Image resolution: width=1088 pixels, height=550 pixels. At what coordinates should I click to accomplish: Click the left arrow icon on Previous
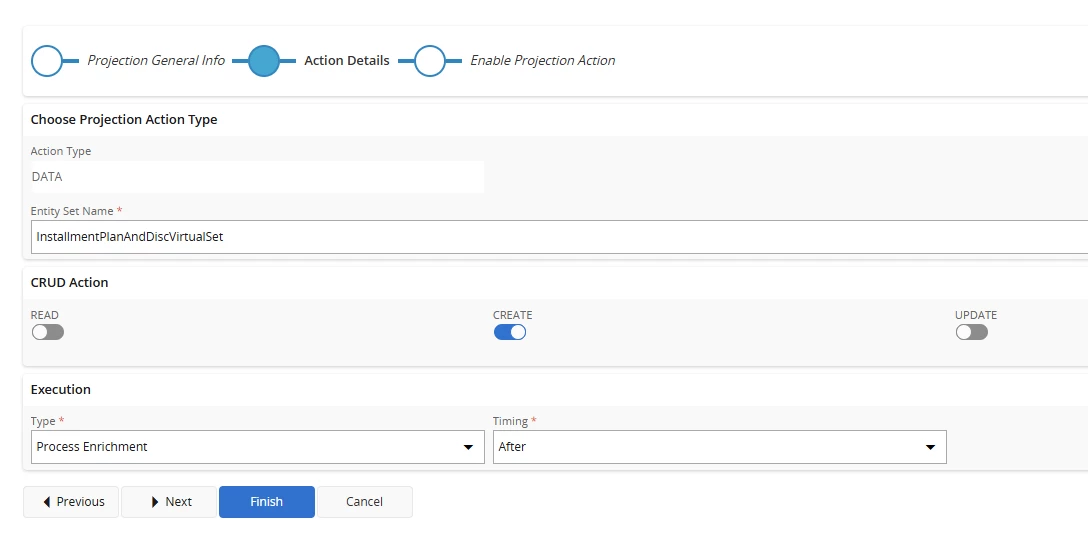[46, 501]
